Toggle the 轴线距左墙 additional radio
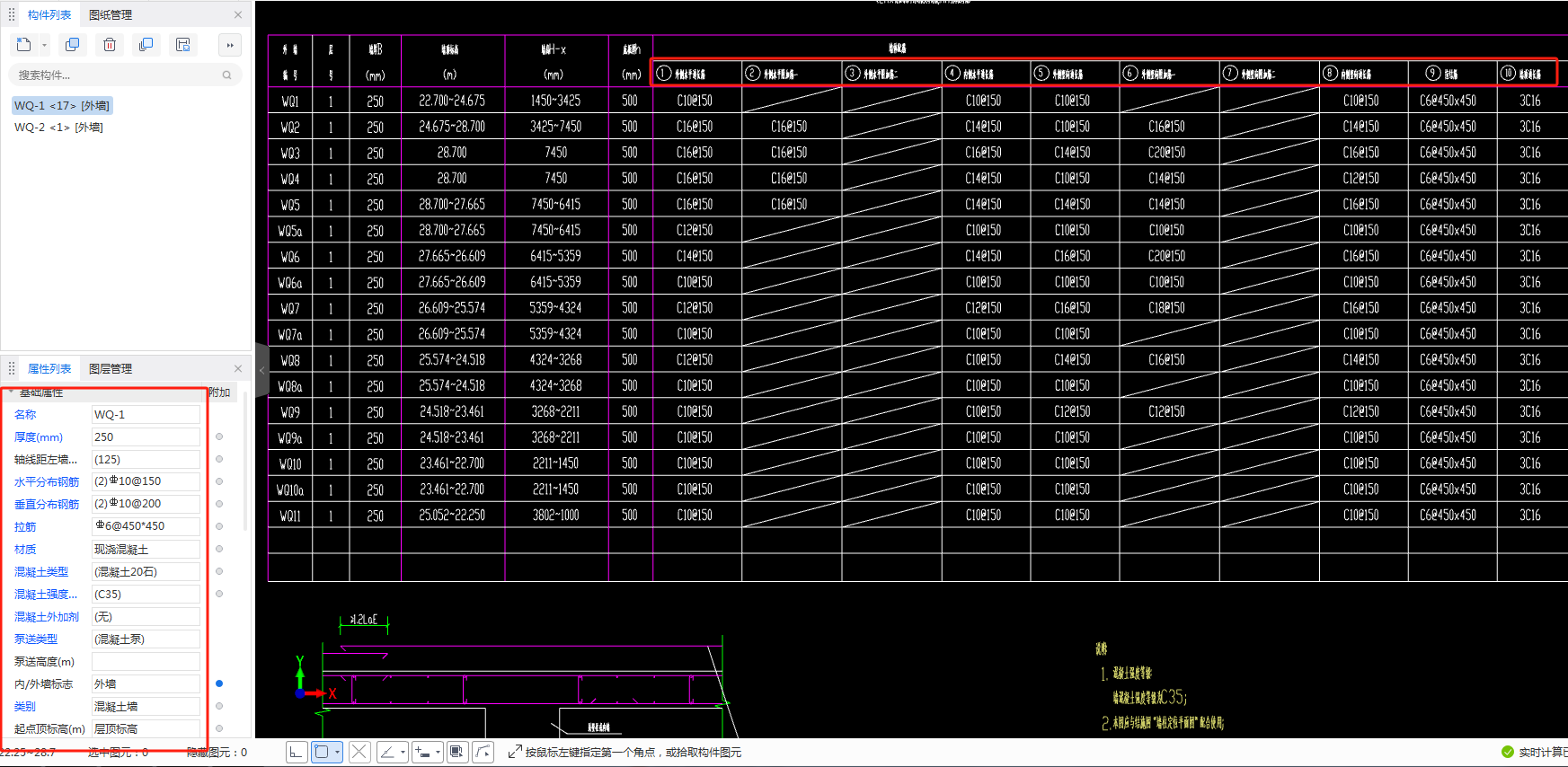 click(x=219, y=460)
